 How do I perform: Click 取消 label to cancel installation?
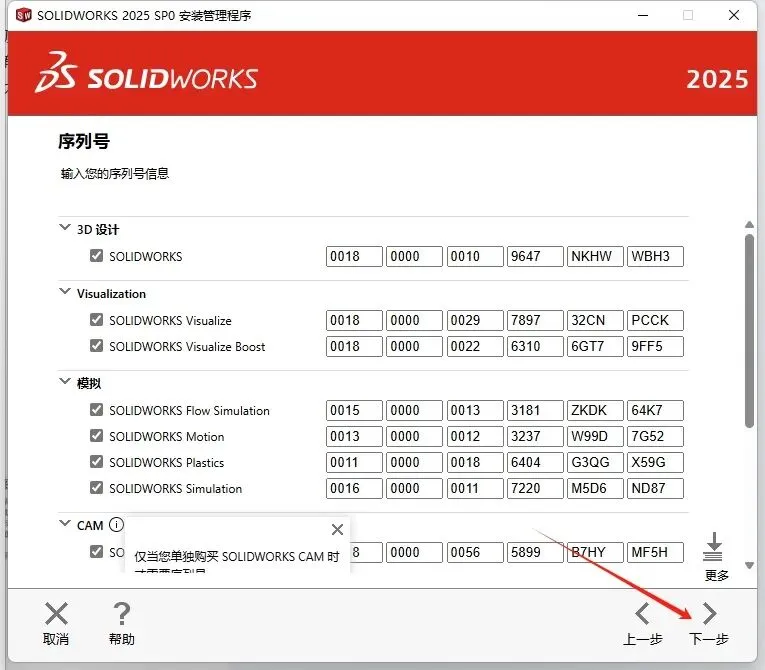click(56, 639)
